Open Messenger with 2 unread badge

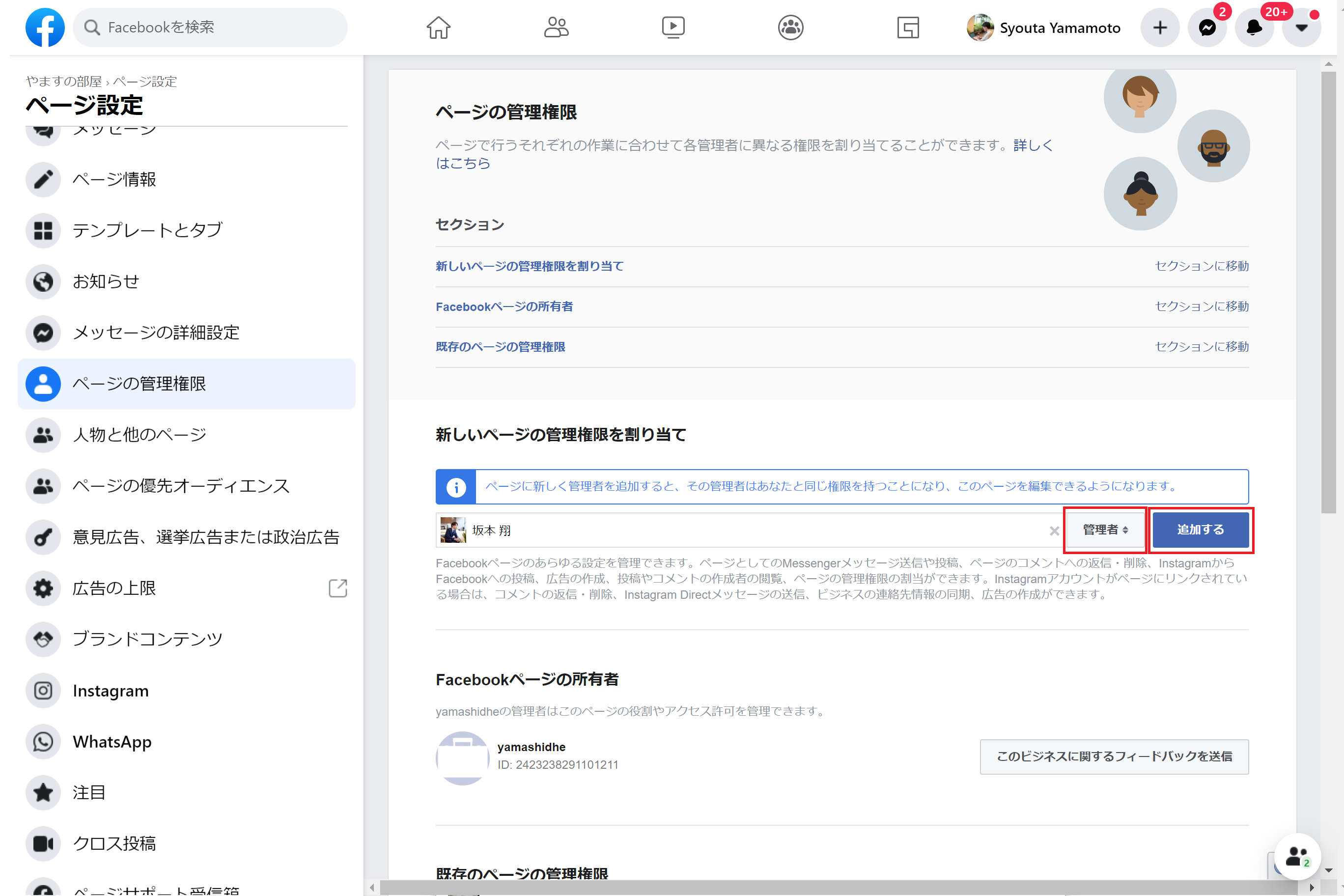coord(1207,28)
